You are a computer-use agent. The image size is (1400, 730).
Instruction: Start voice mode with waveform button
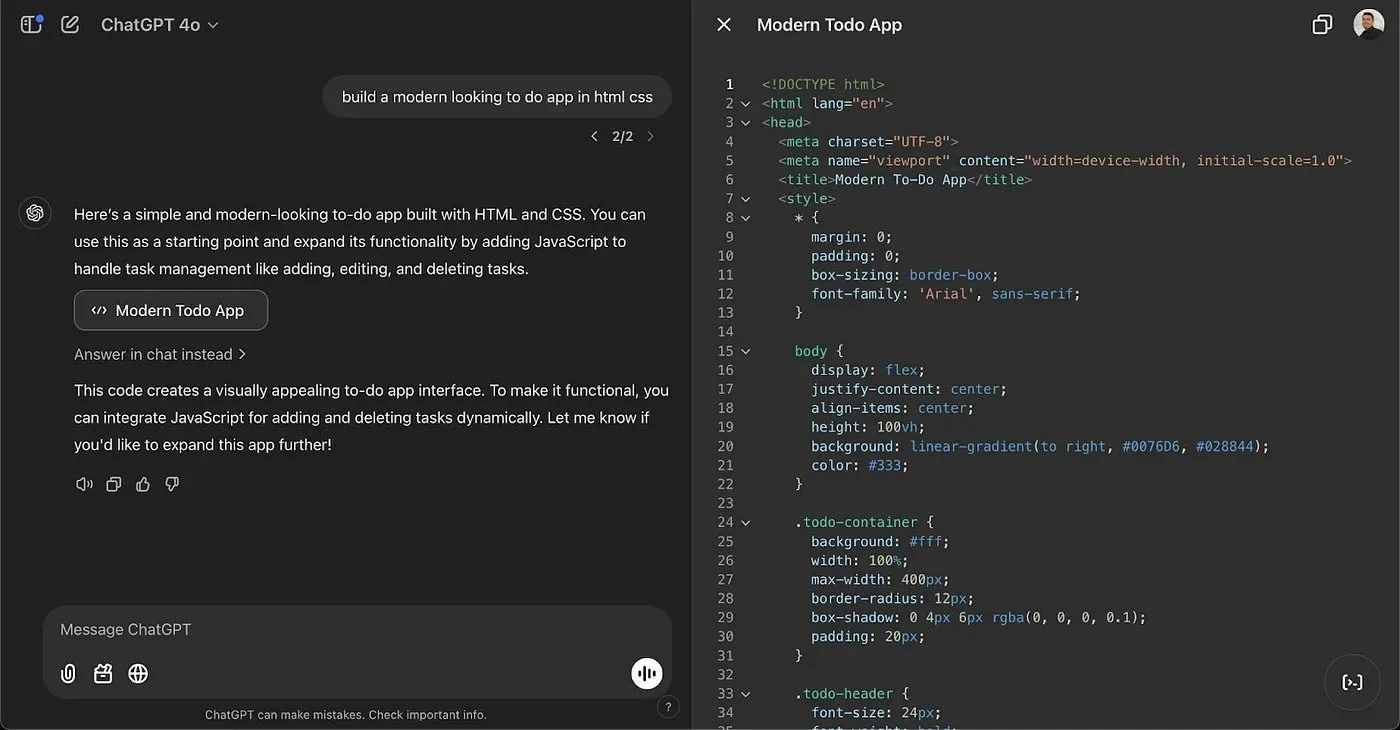tap(647, 674)
